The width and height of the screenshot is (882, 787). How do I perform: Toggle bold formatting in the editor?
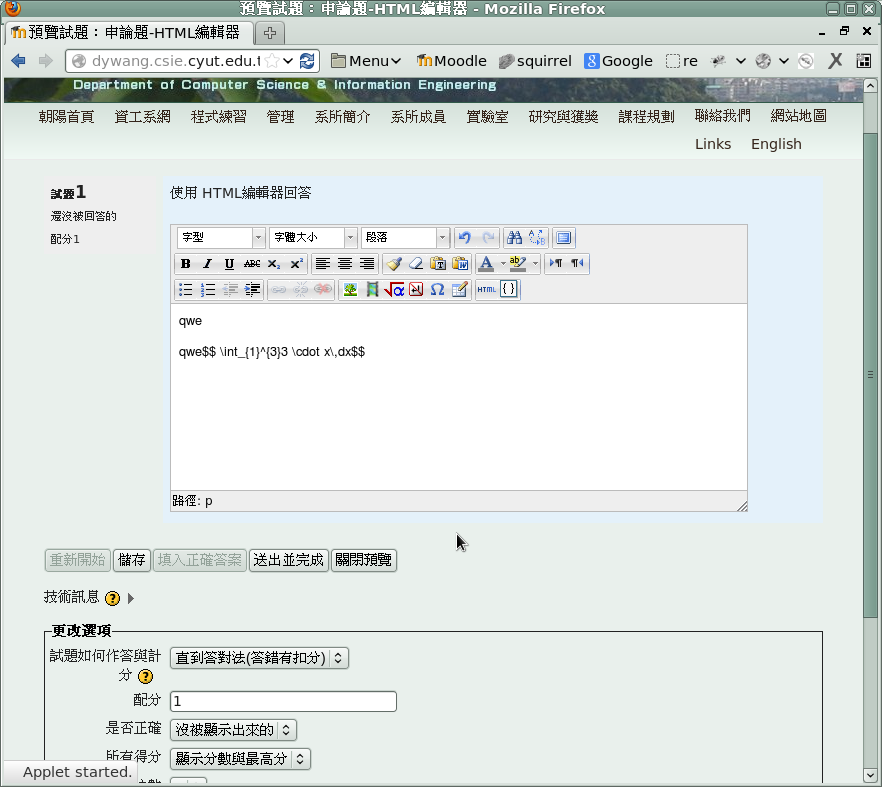point(185,264)
